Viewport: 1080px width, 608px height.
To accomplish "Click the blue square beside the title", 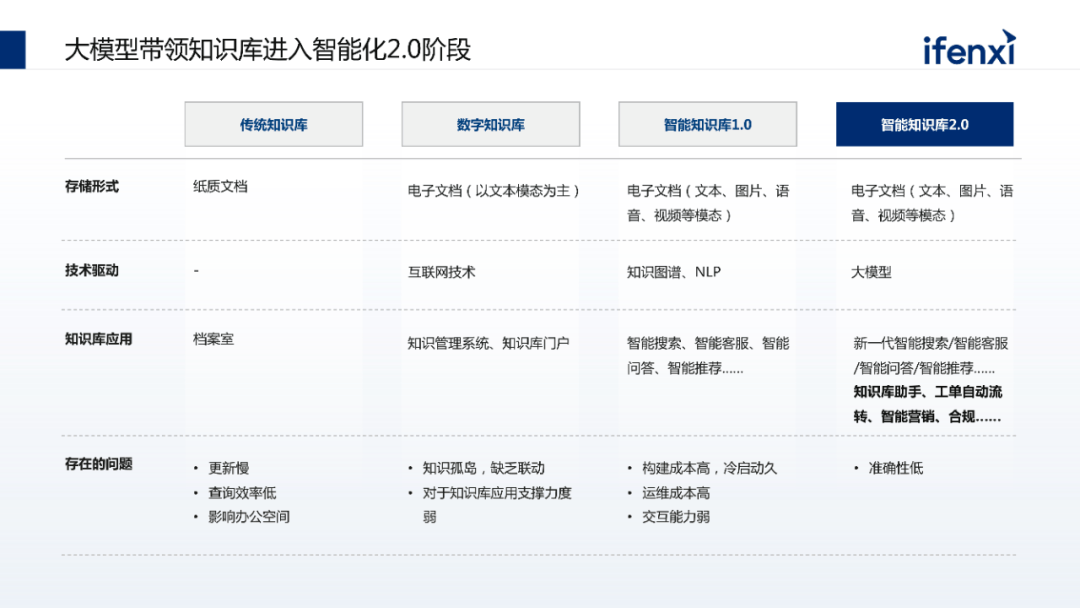I will coord(13,49).
